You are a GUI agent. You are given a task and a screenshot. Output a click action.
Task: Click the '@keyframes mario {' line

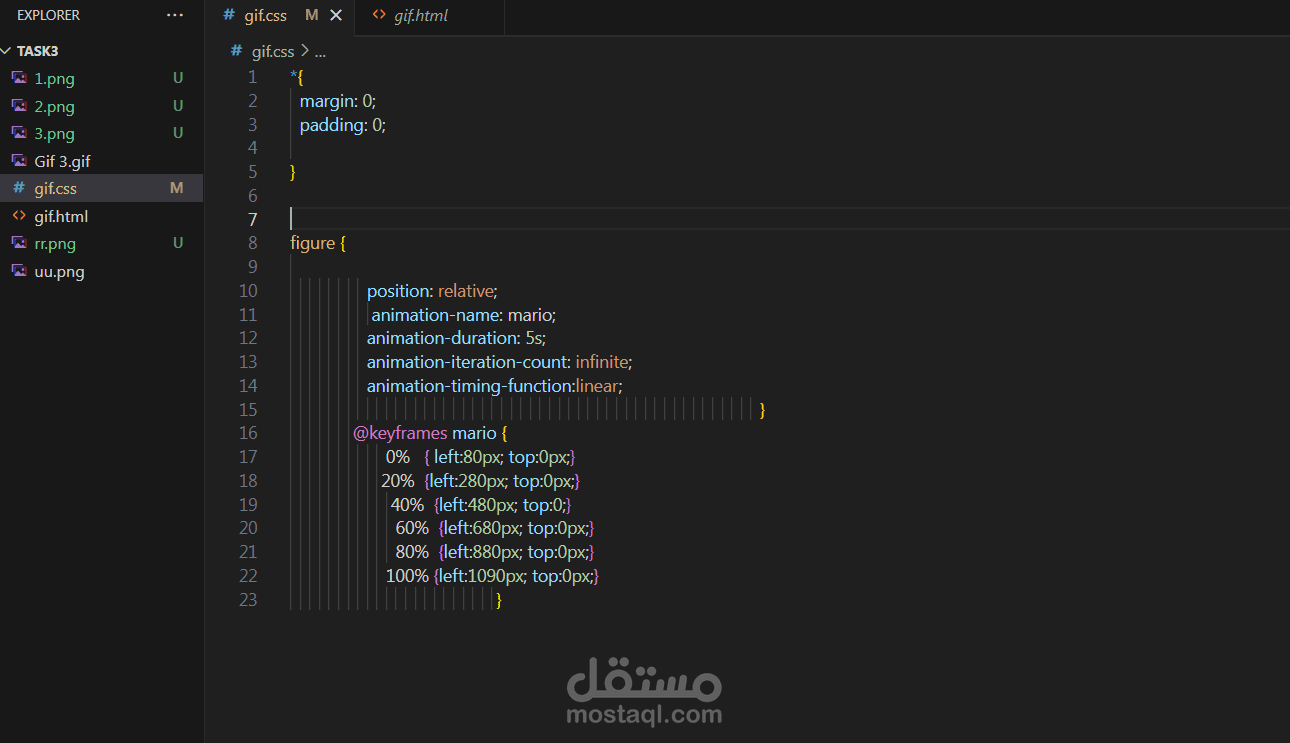click(x=431, y=433)
